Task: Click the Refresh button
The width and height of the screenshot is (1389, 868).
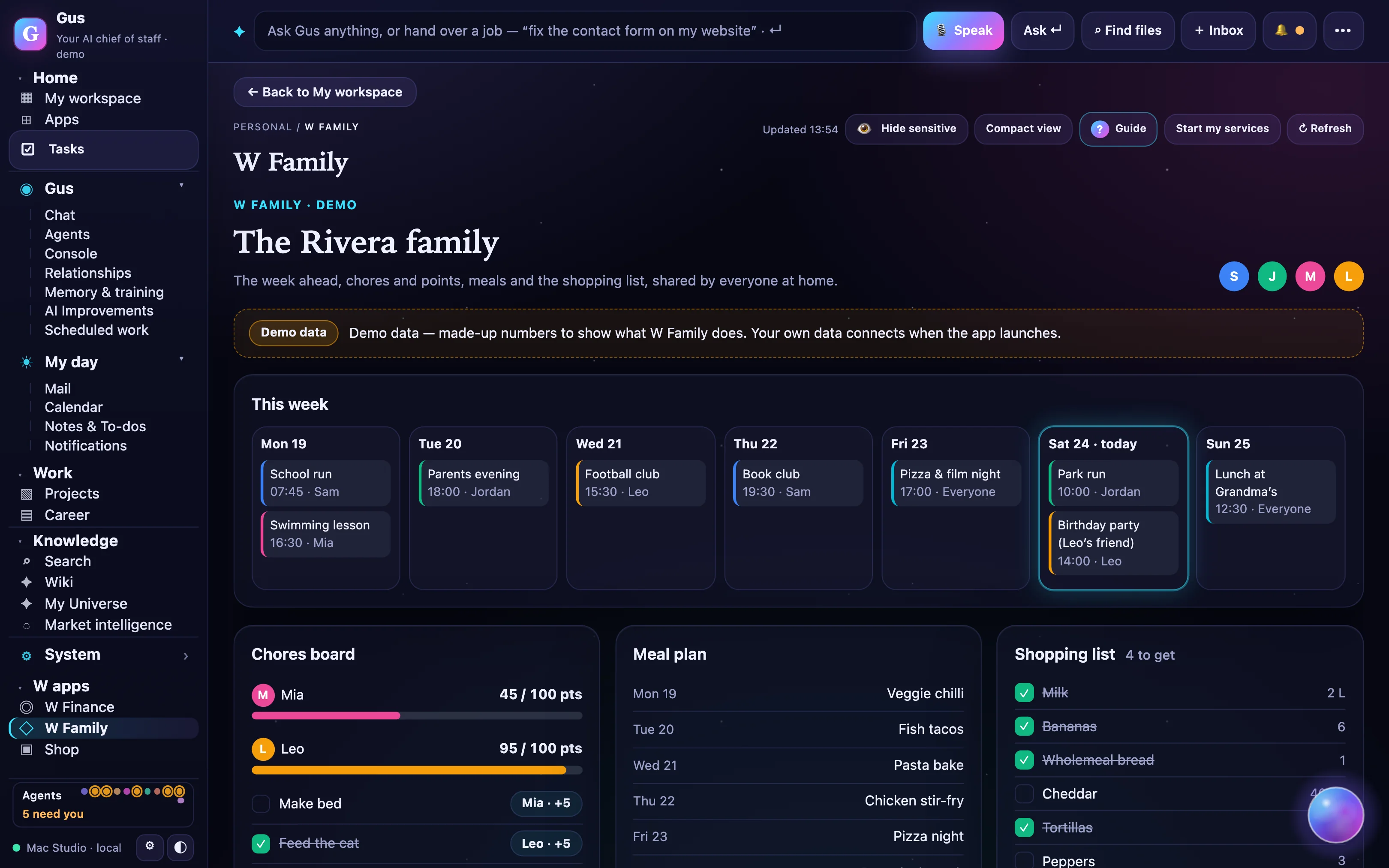Action: (1325, 129)
